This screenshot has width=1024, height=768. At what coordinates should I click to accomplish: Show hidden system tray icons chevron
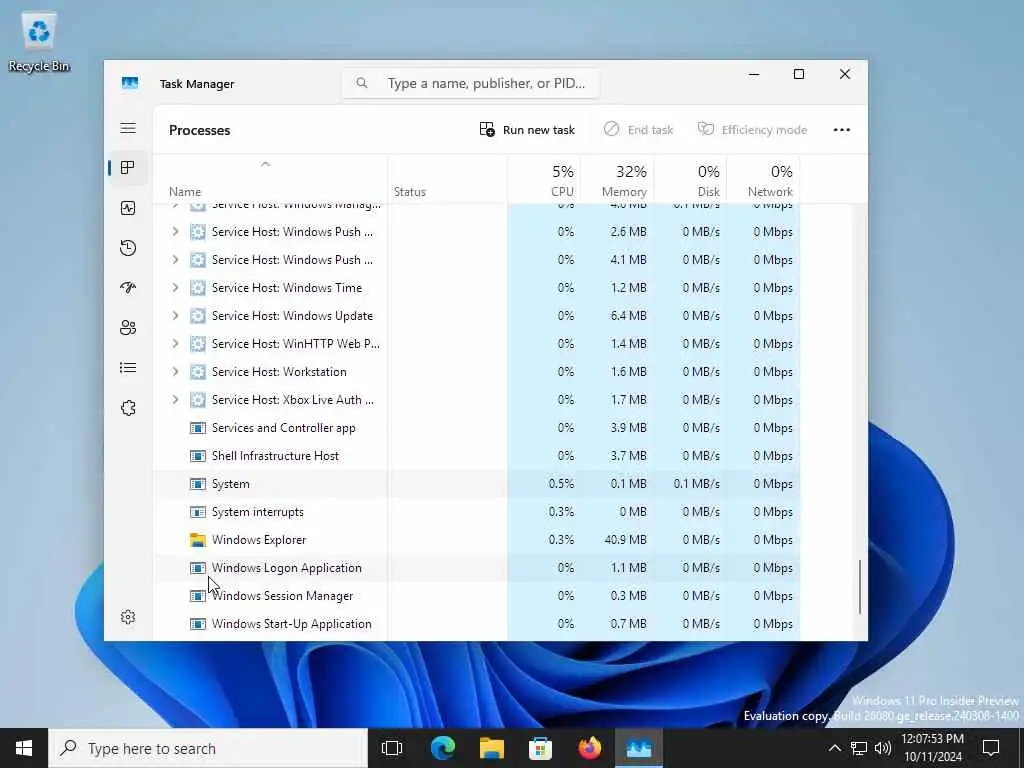pos(835,748)
